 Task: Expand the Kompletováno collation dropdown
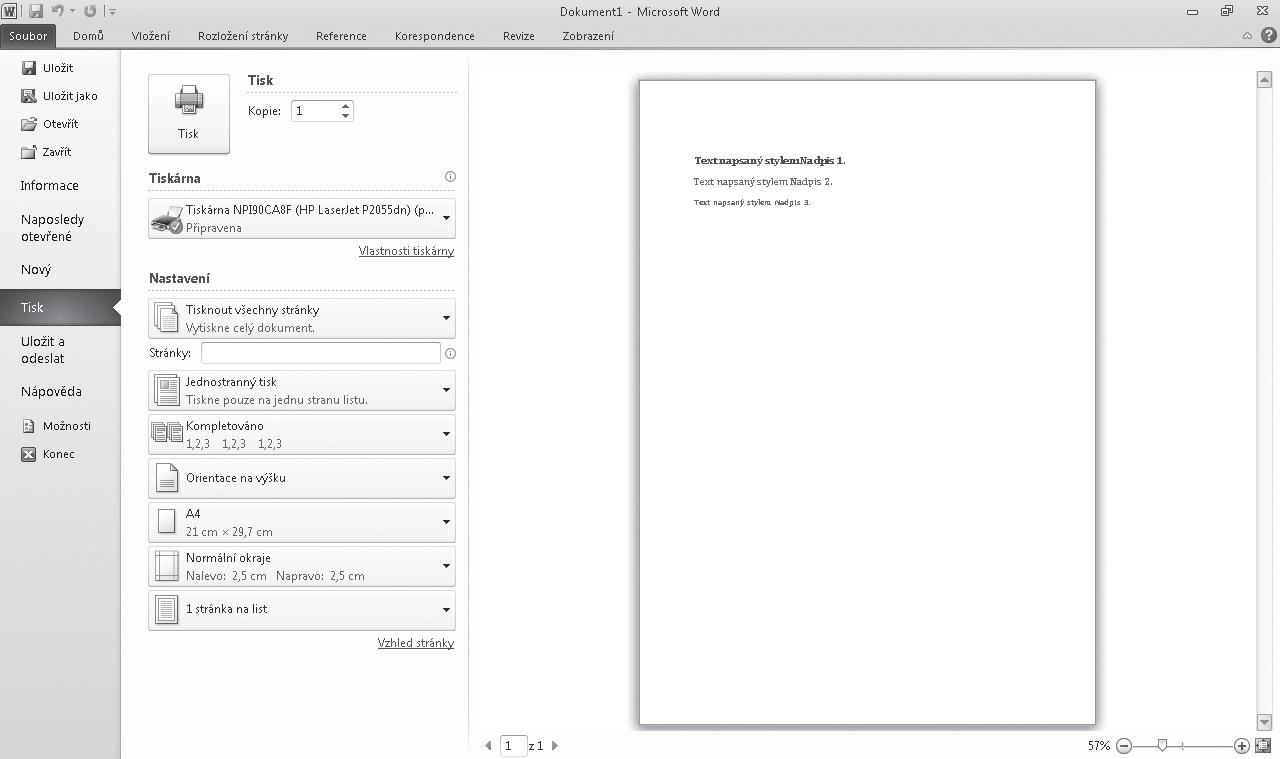click(x=302, y=434)
